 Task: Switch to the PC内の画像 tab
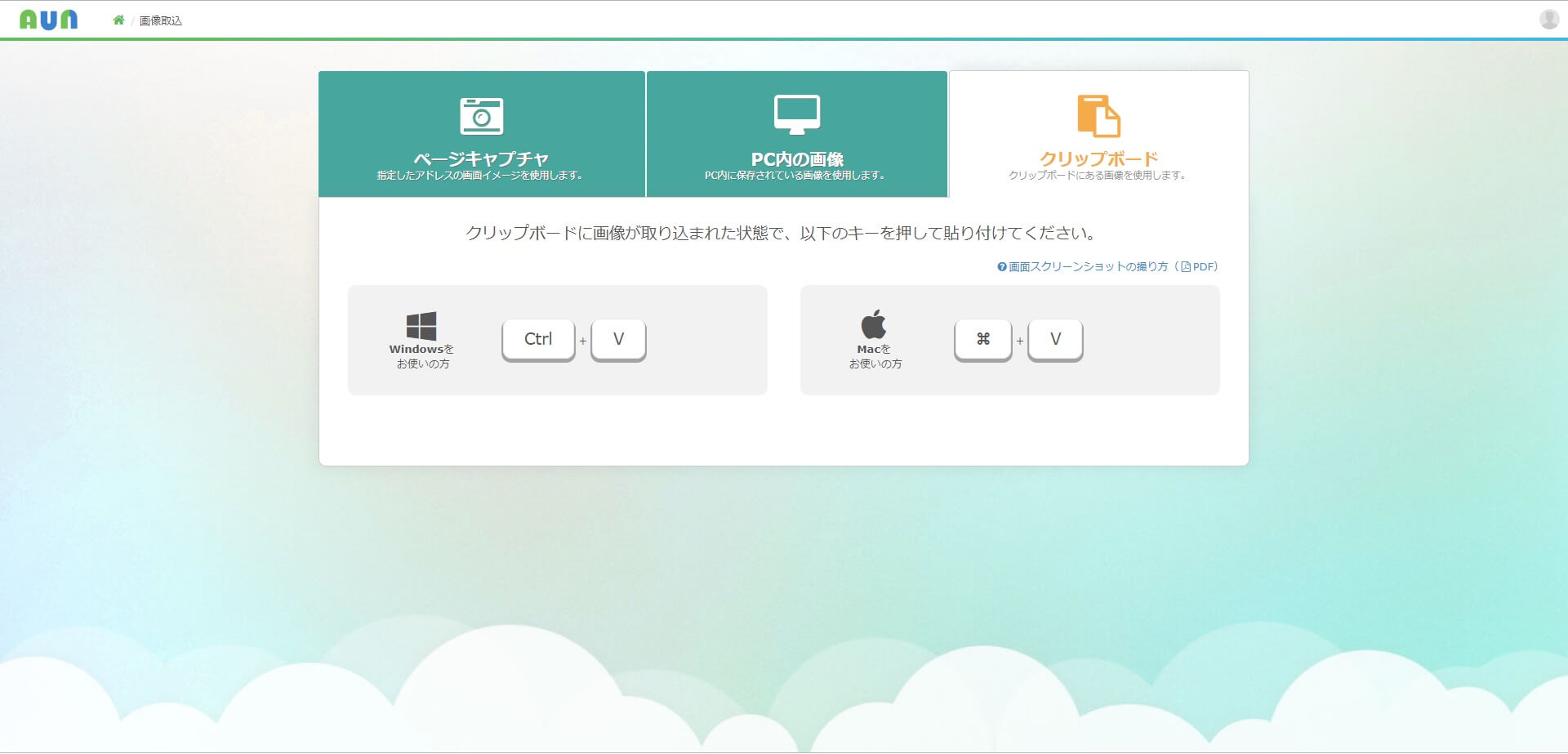tap(797, 134)
